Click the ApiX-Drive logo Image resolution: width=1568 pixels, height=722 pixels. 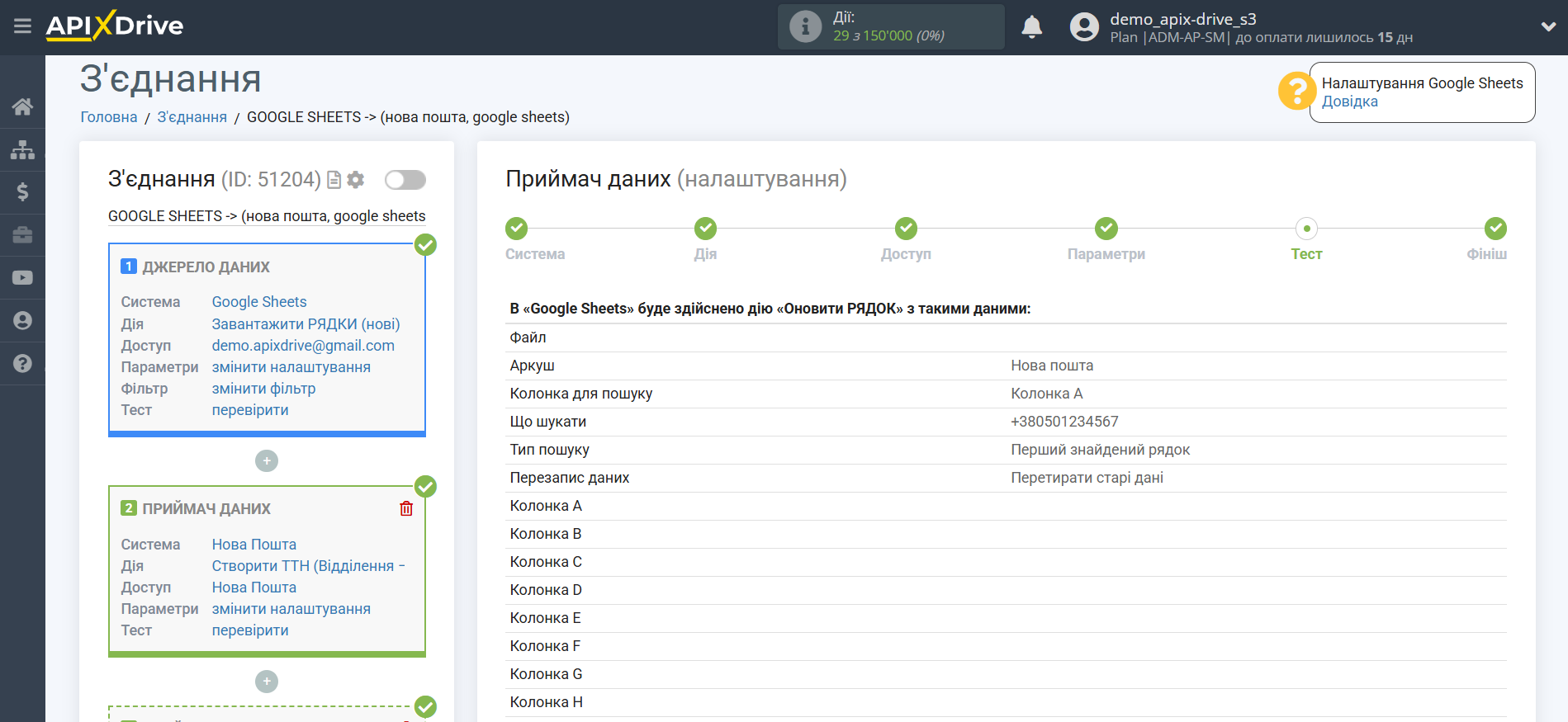pos(115,26)
